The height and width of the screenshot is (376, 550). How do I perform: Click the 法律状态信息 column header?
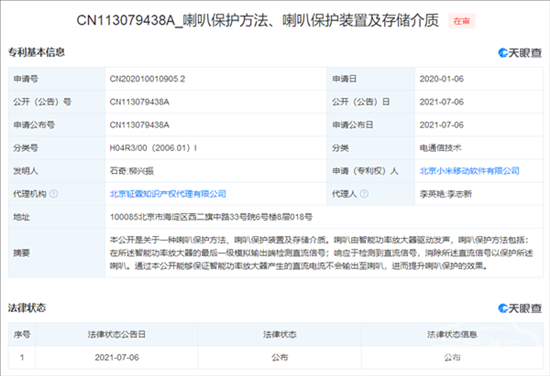(452, 335)
